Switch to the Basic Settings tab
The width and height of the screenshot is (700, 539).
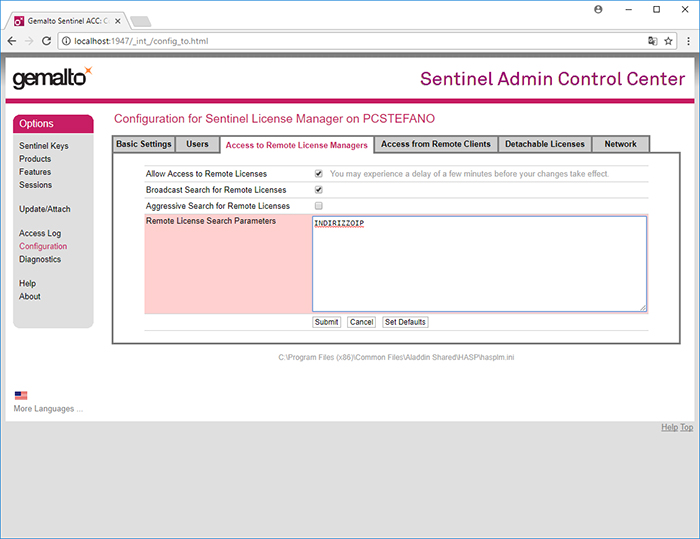[144, 144]
